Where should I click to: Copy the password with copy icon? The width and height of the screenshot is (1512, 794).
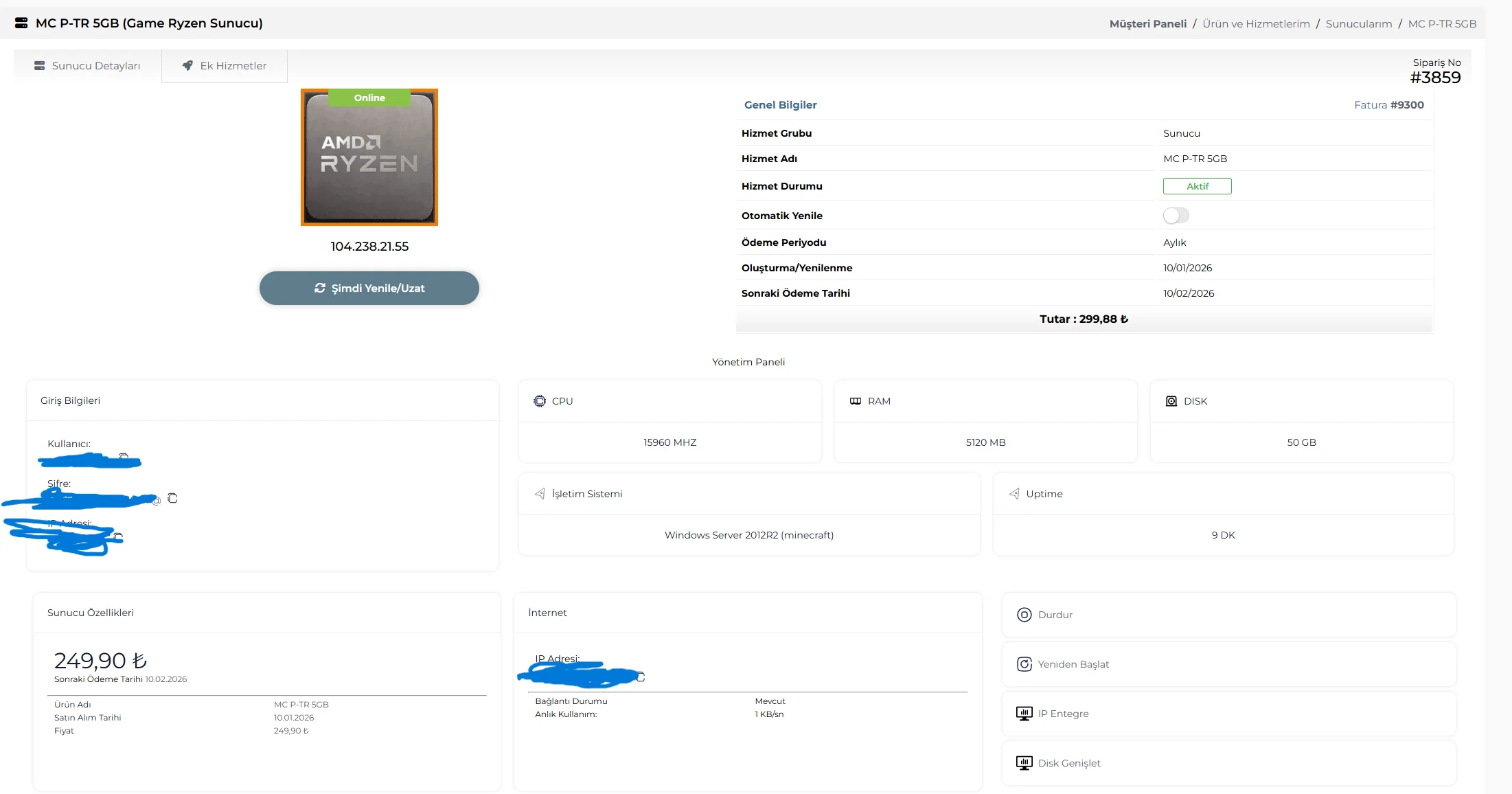pyautogui.click(x=172, y=498)
